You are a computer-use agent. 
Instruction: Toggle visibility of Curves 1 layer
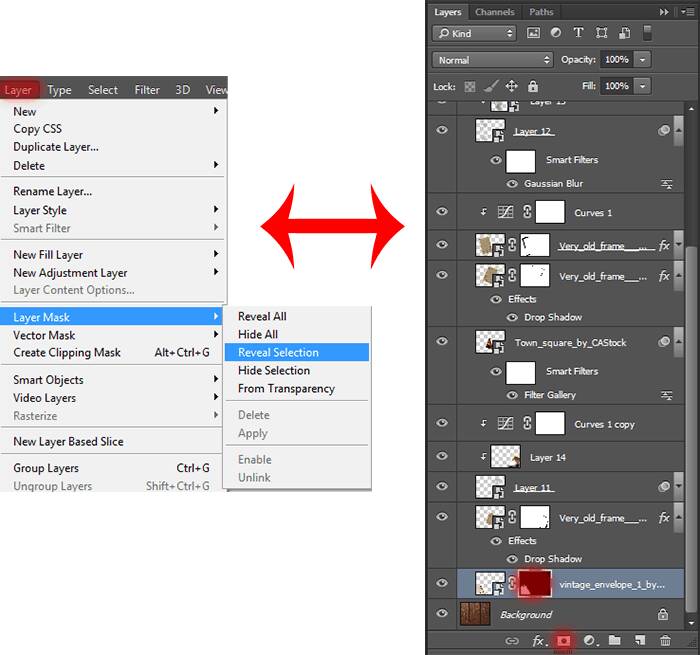click(442, 211)
